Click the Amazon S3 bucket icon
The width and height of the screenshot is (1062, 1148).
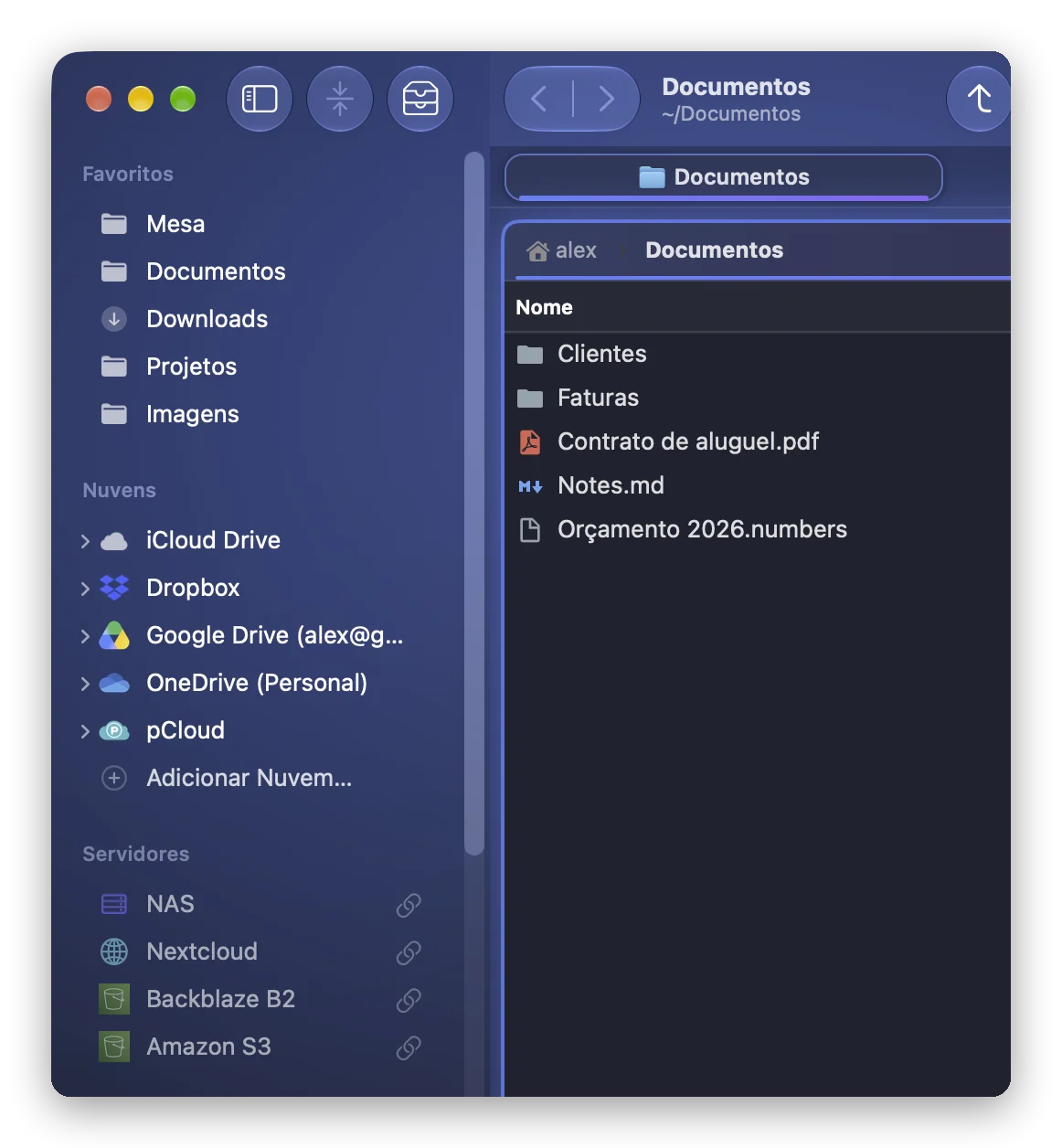point(114,1047)
